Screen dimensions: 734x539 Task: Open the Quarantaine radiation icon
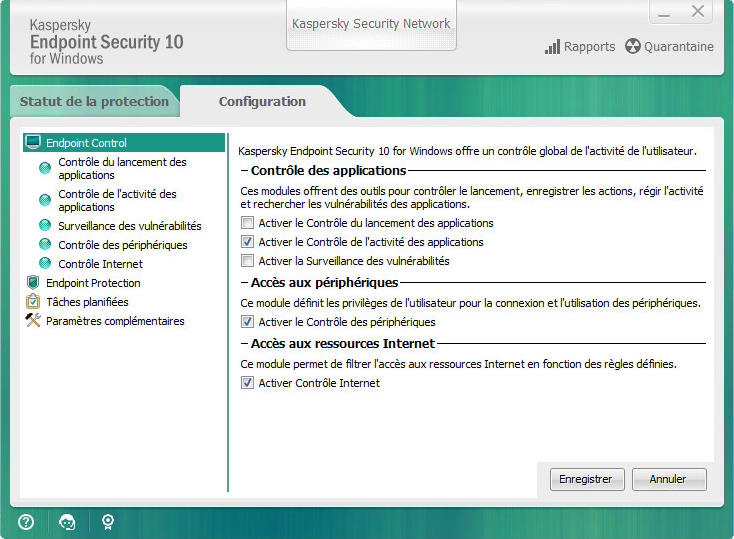coord(632,46)
